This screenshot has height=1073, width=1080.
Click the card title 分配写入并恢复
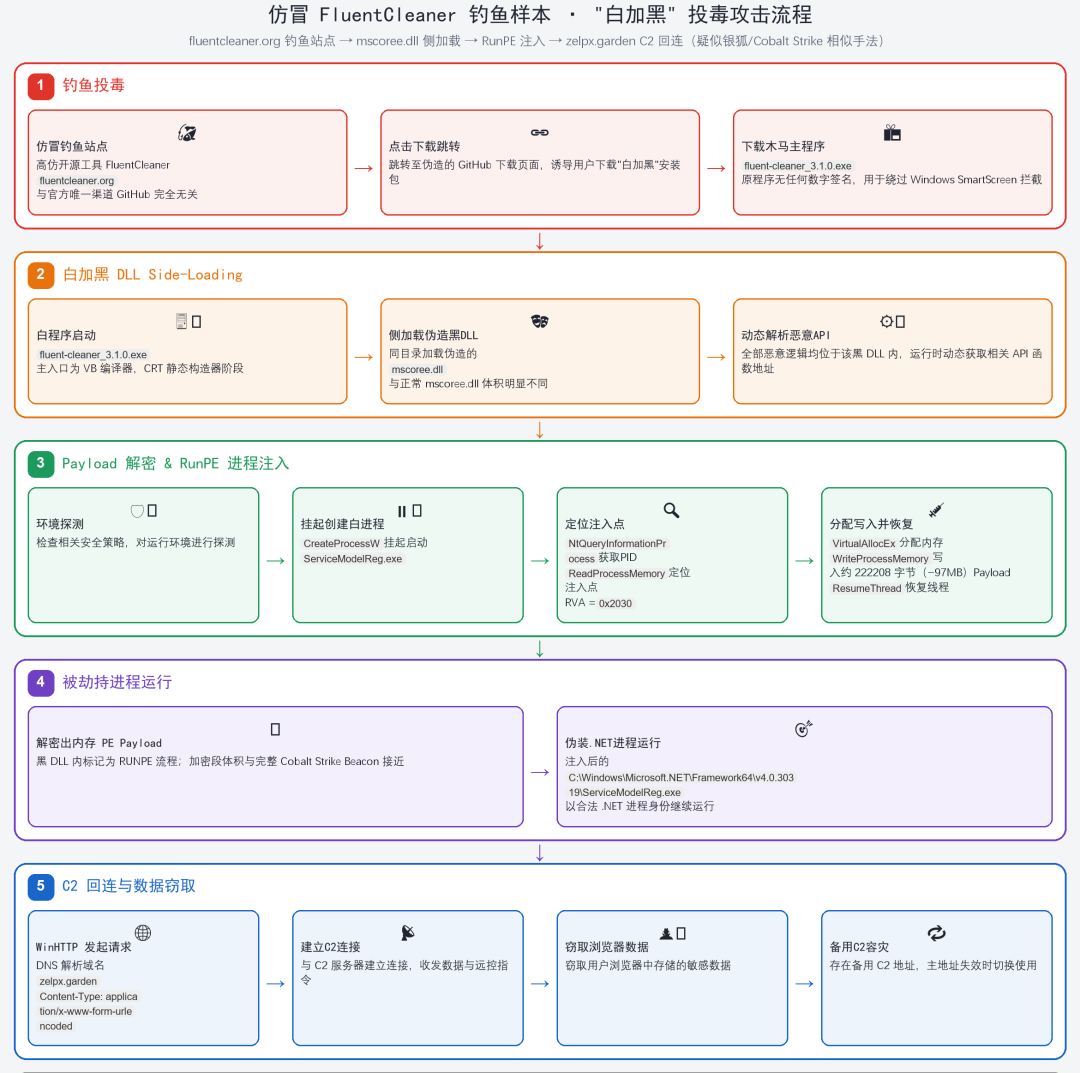coord(871,524)
